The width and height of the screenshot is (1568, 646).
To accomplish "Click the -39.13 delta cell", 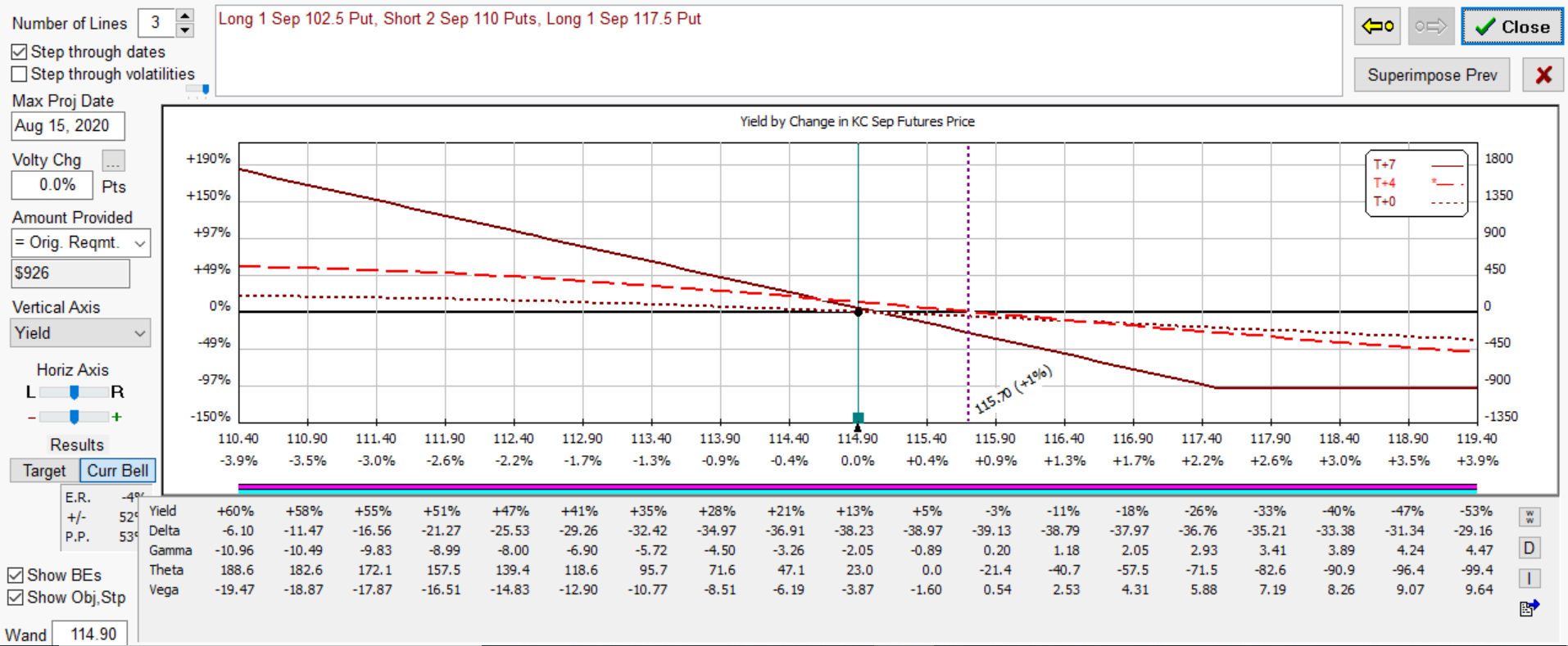I will 991,531.
